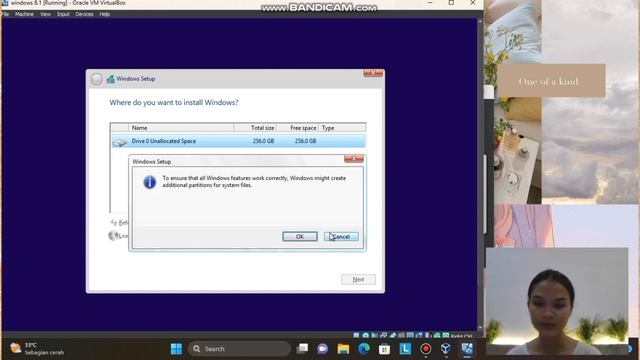This screenshot has height=360, width=640.
Task: Click the Load driver link in Windows Setup
Action: 118,236
